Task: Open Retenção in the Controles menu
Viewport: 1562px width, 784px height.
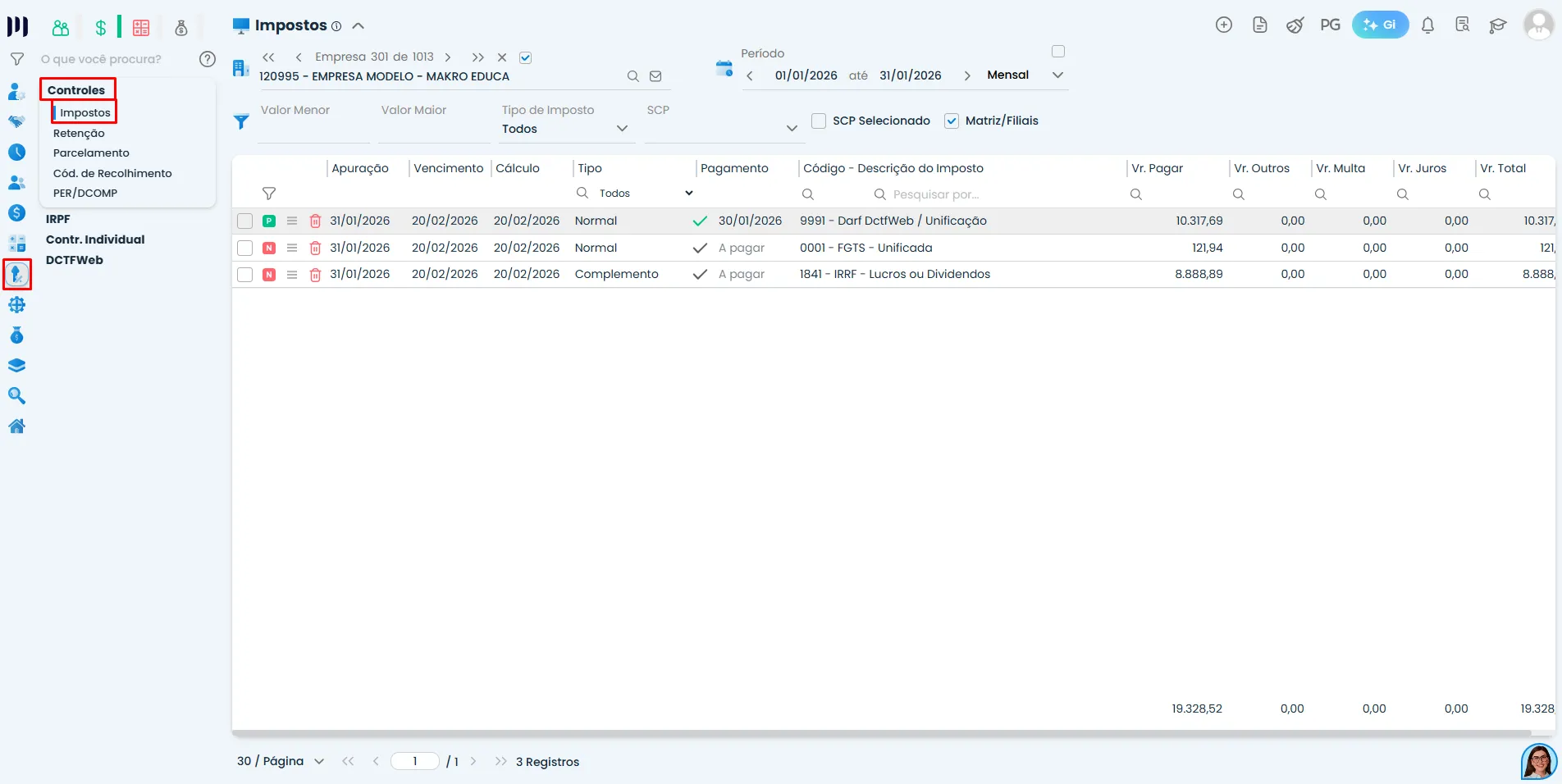Action: tap(79, 133)
